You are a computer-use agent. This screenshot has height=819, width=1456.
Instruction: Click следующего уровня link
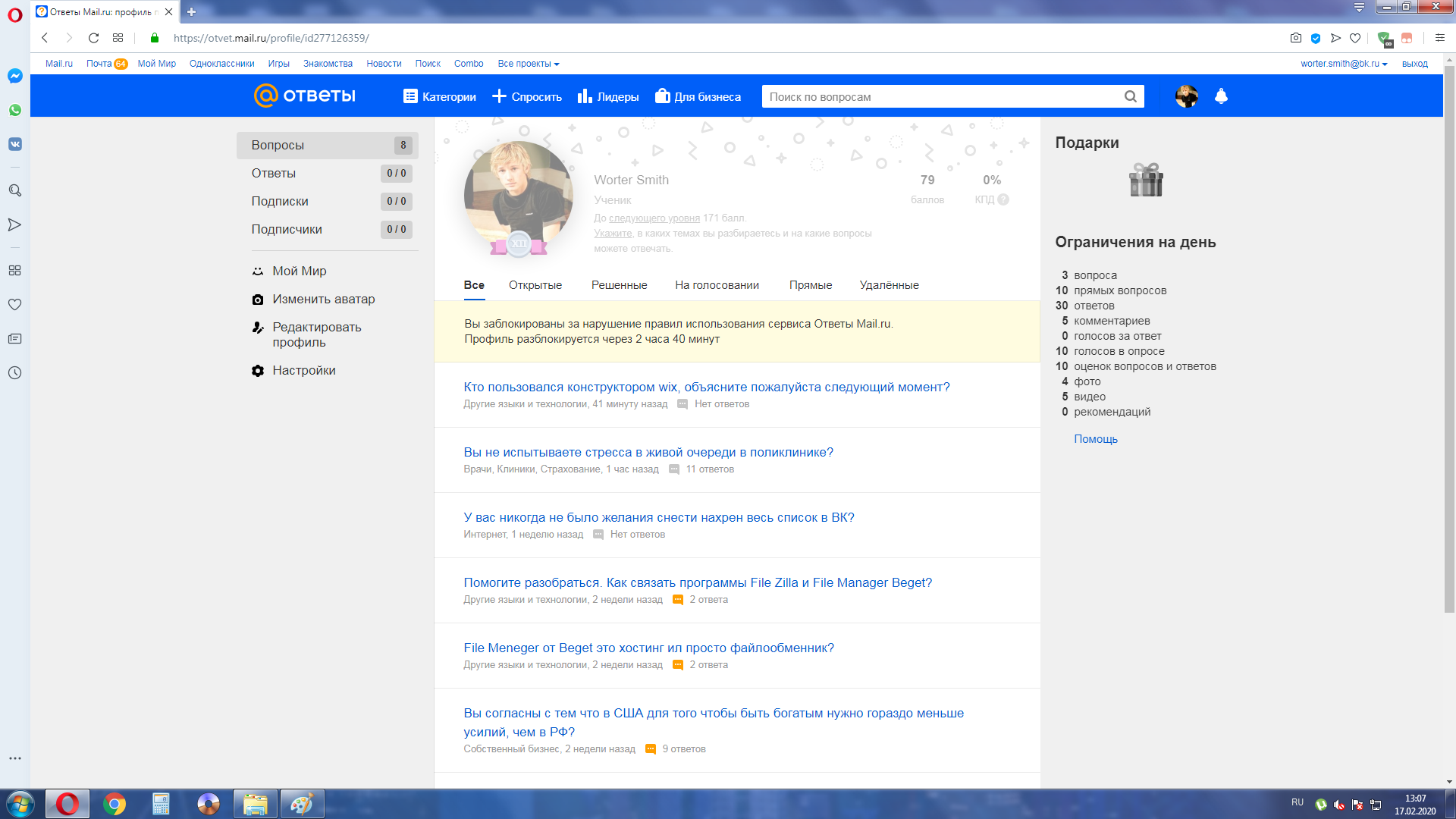coord(654,218)
